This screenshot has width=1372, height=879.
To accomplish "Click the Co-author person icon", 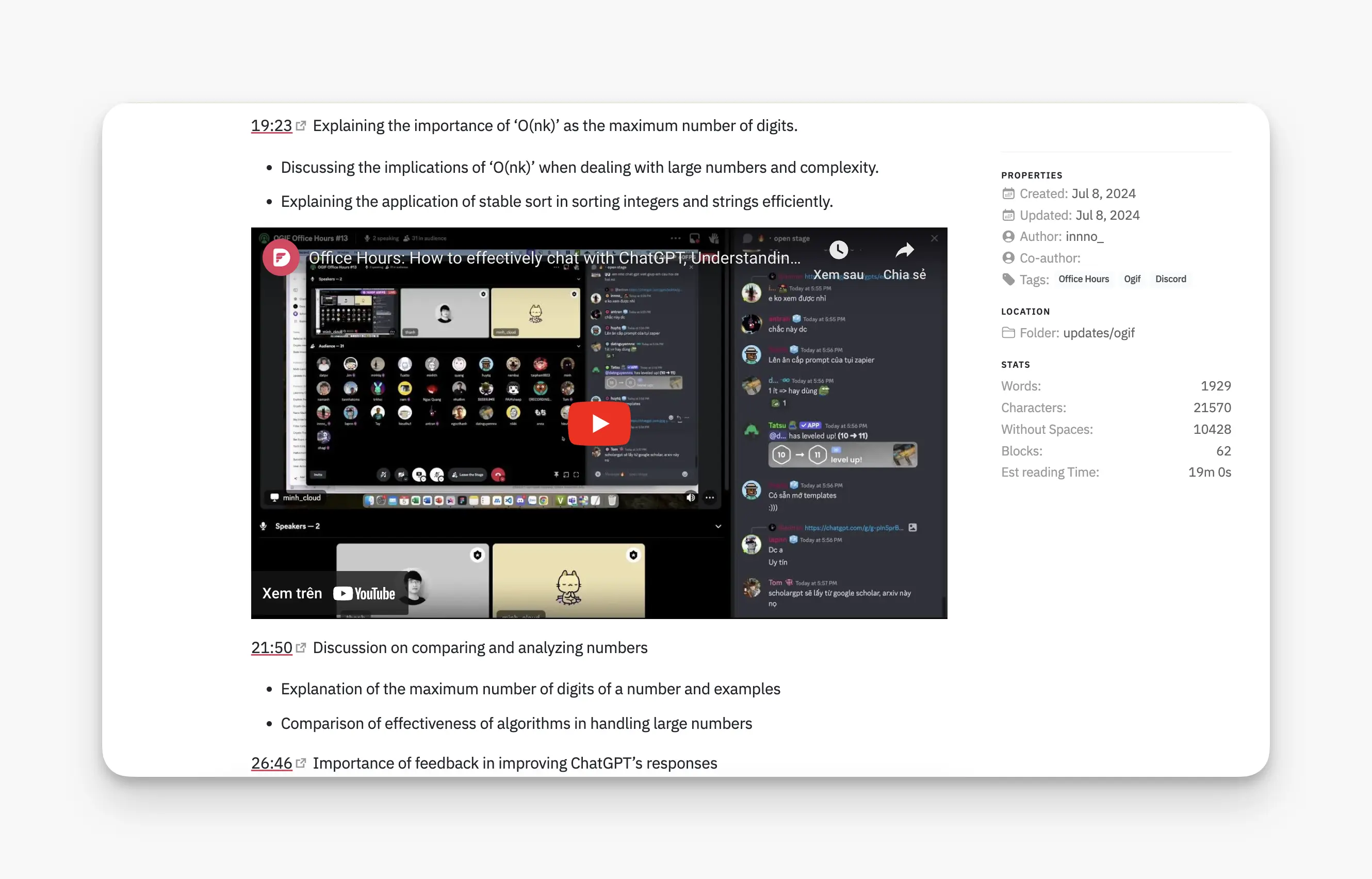I will [x=1008, y=258].
